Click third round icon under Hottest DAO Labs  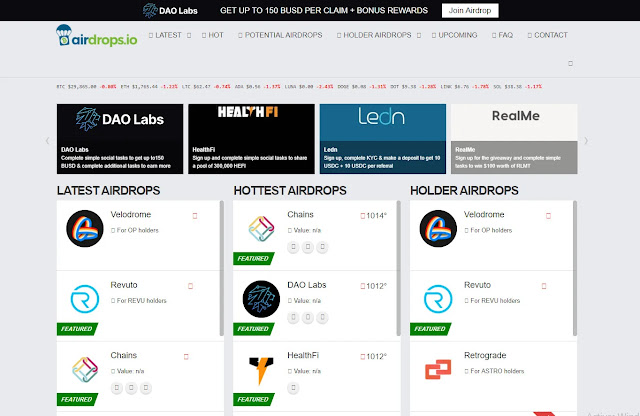pos(322,317)
